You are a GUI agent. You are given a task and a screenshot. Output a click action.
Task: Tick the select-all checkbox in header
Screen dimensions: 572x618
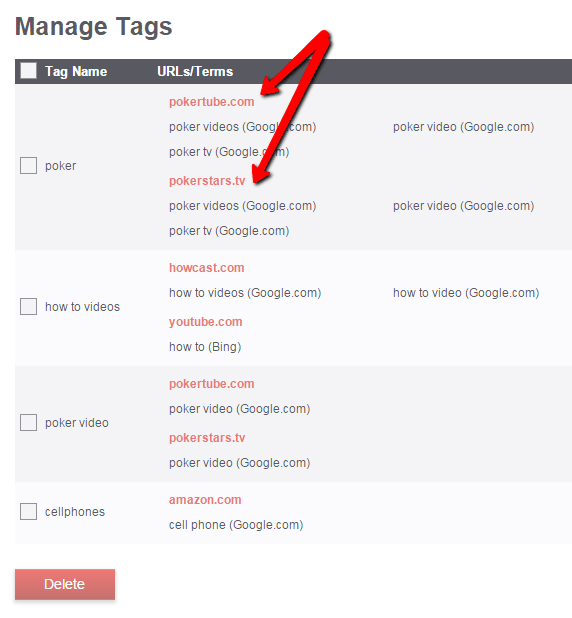[28, 71]
